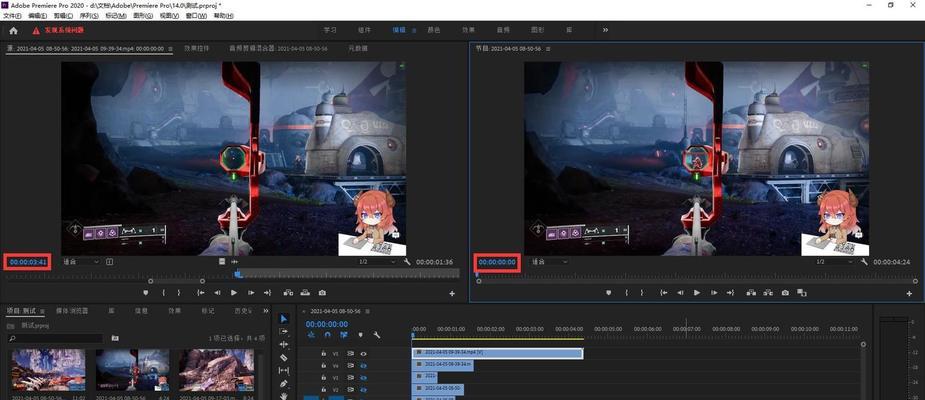Select the Pen tool
The image size is (925, 400).
pyautogui.click(x=284, y=383)
